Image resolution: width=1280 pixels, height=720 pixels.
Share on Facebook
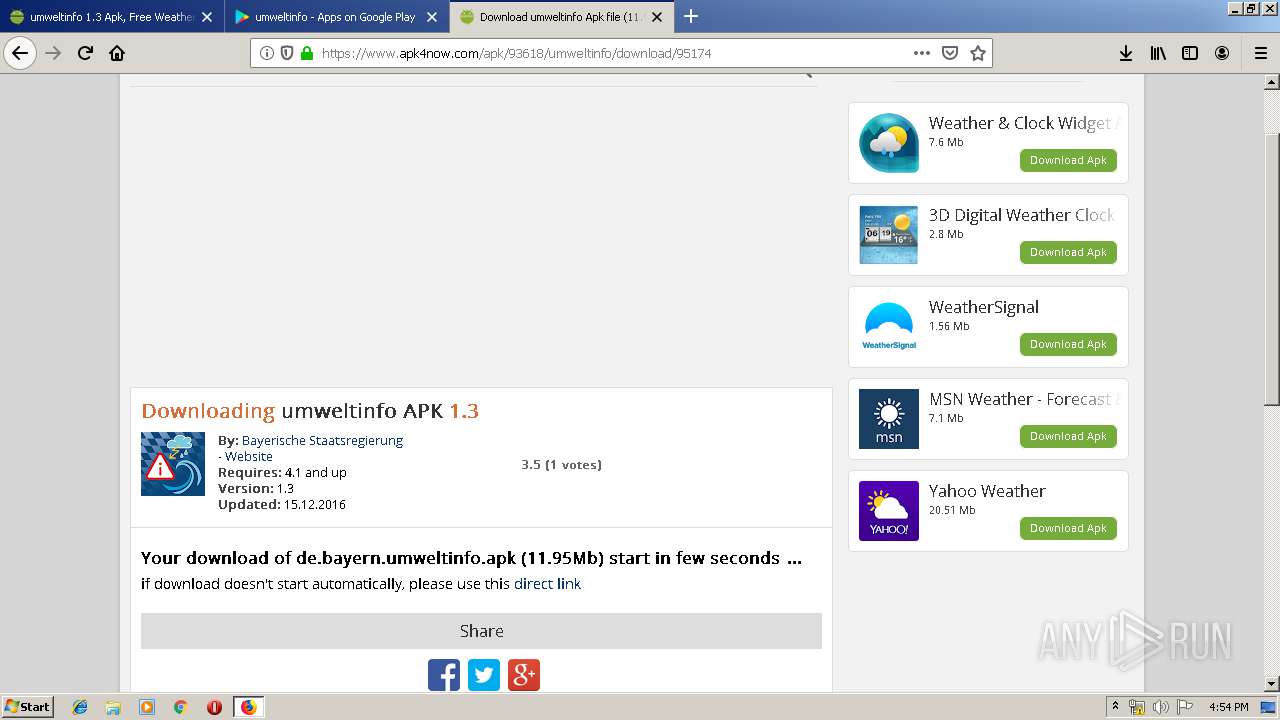pyautogui.click(x=444, y=675)
